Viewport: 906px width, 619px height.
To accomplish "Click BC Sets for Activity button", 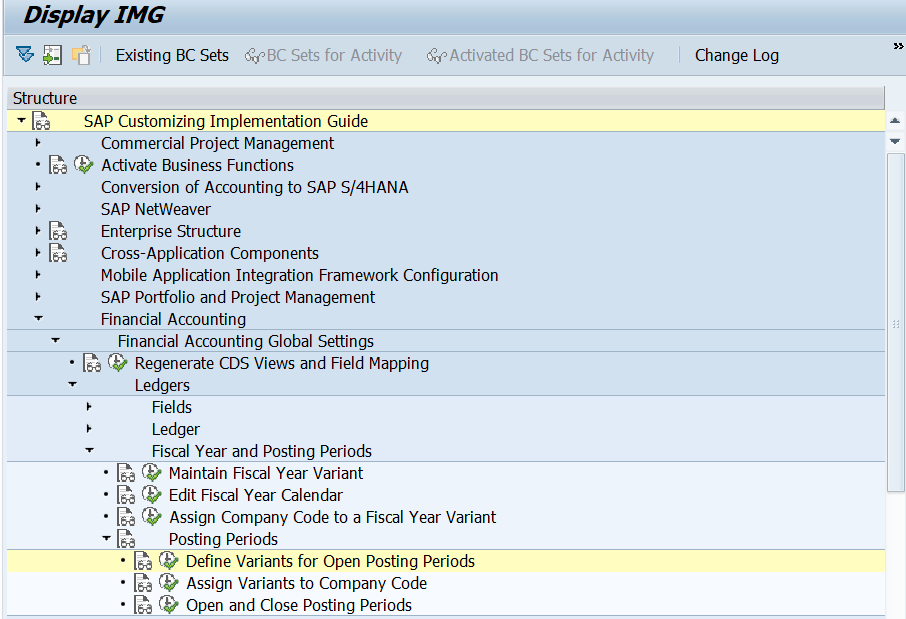I will pos(324,55).
